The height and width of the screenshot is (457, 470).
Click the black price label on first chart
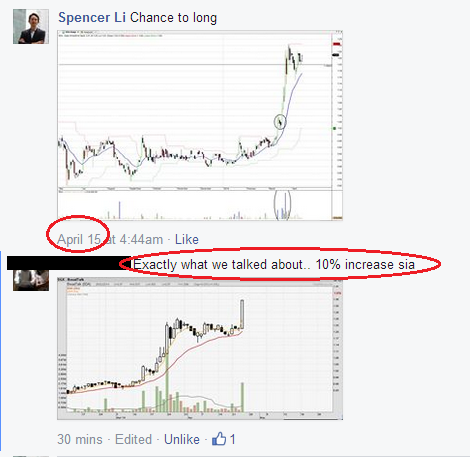click(x=336, y=55)
